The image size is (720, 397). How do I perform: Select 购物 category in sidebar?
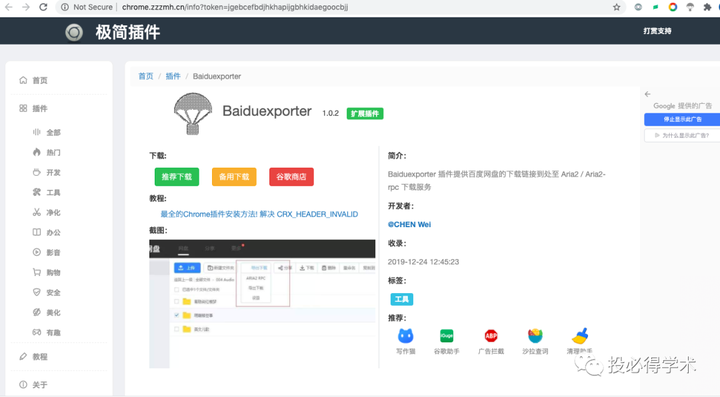pyautogui.click(x=47, y=273)
